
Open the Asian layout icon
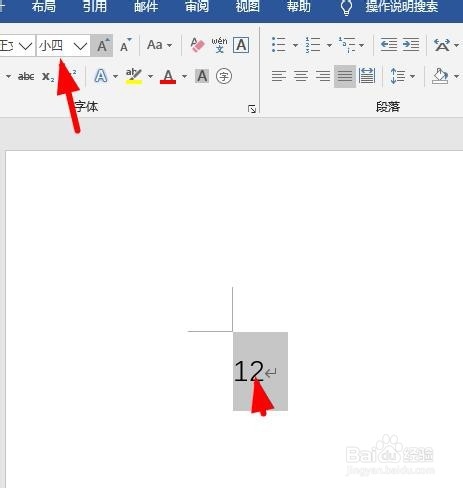click(442, 45)
